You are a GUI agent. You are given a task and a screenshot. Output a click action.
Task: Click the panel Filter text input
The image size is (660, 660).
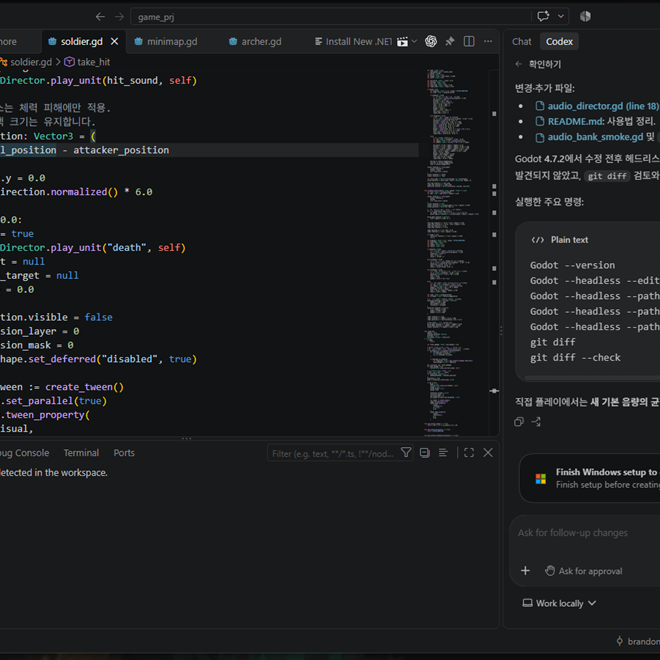333,453
